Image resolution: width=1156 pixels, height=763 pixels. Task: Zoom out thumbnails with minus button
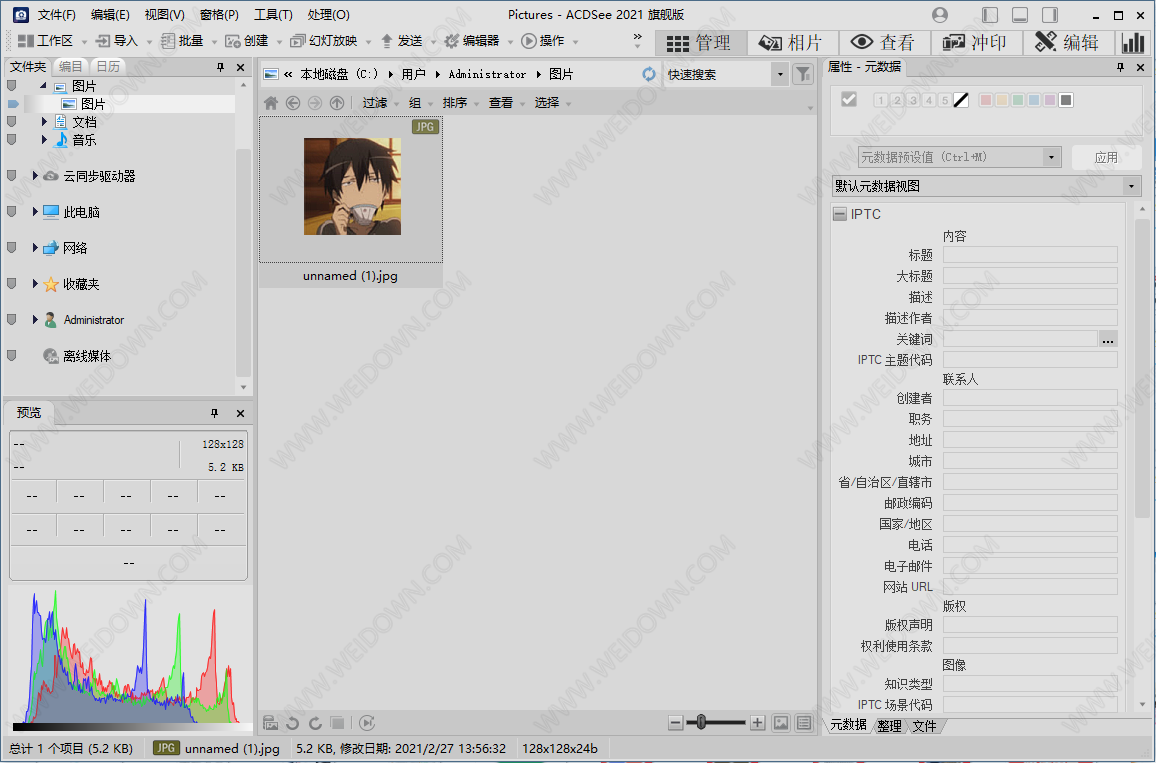(675, 723)
